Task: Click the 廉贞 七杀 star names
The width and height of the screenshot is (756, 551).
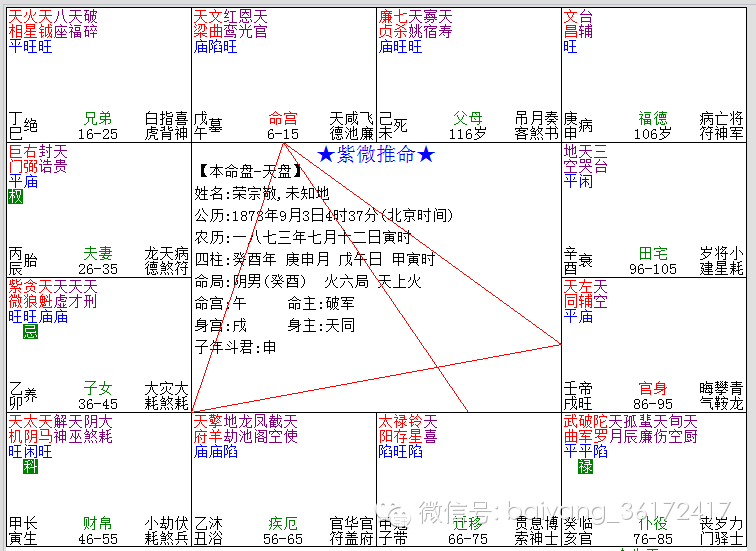Action: (x=393, y=24)
